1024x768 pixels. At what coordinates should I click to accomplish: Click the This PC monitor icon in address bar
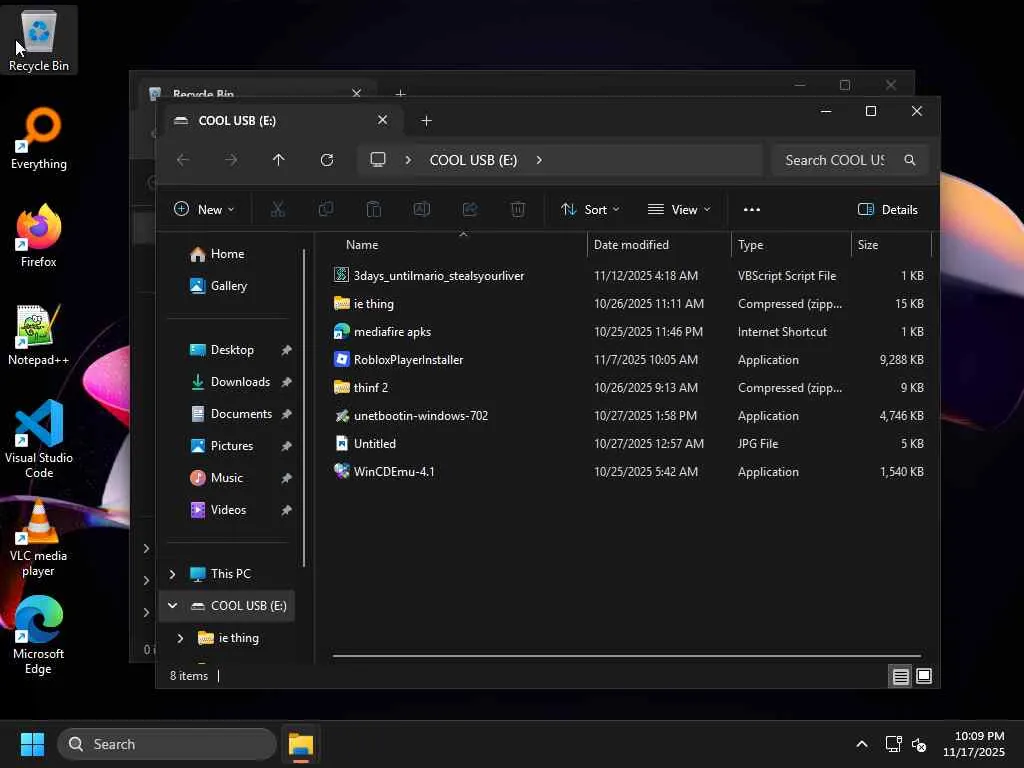point(377,160)
